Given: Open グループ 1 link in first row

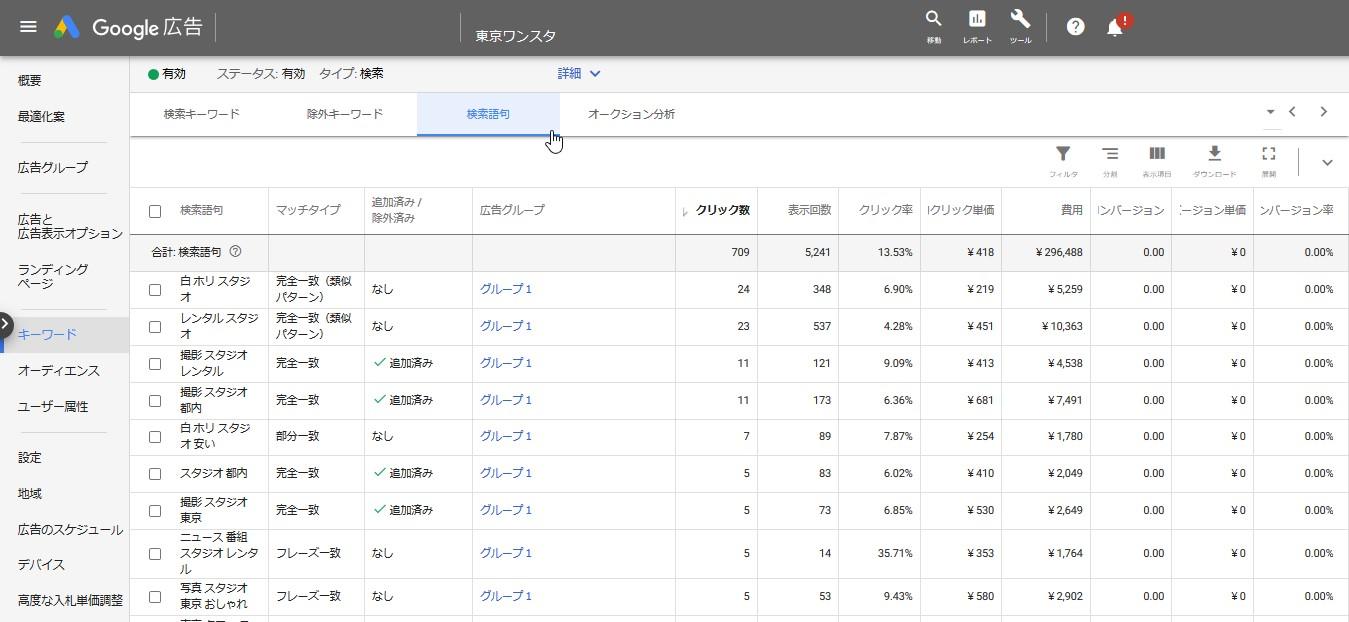Looking at the screenshot, I should pyautogui.click(x=506, y=289).
